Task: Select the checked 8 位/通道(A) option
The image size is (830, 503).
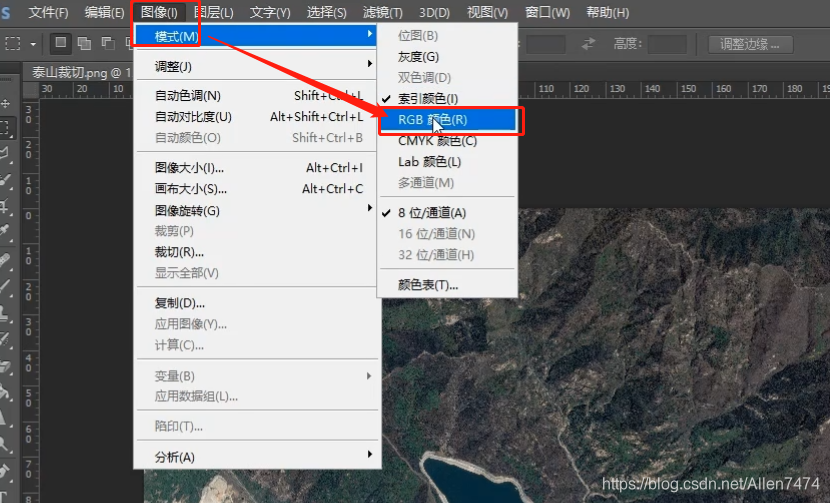Action: point(431,213)
